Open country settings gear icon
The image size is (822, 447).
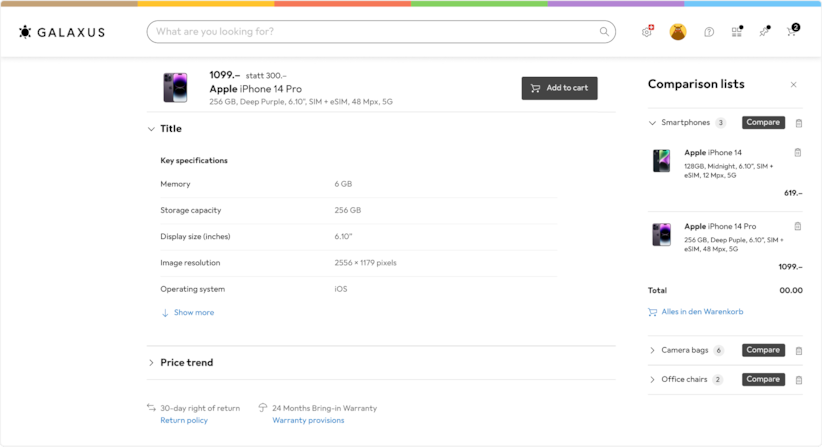pyautogui.click(x=647, y=31)
